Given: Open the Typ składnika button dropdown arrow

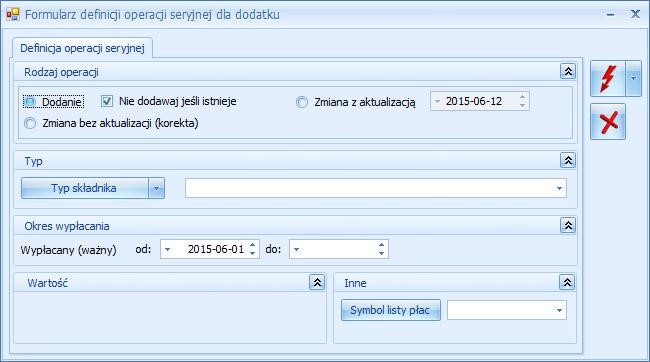Looking at the screenshot, I should pyautogui.click(x=156, y=188).
